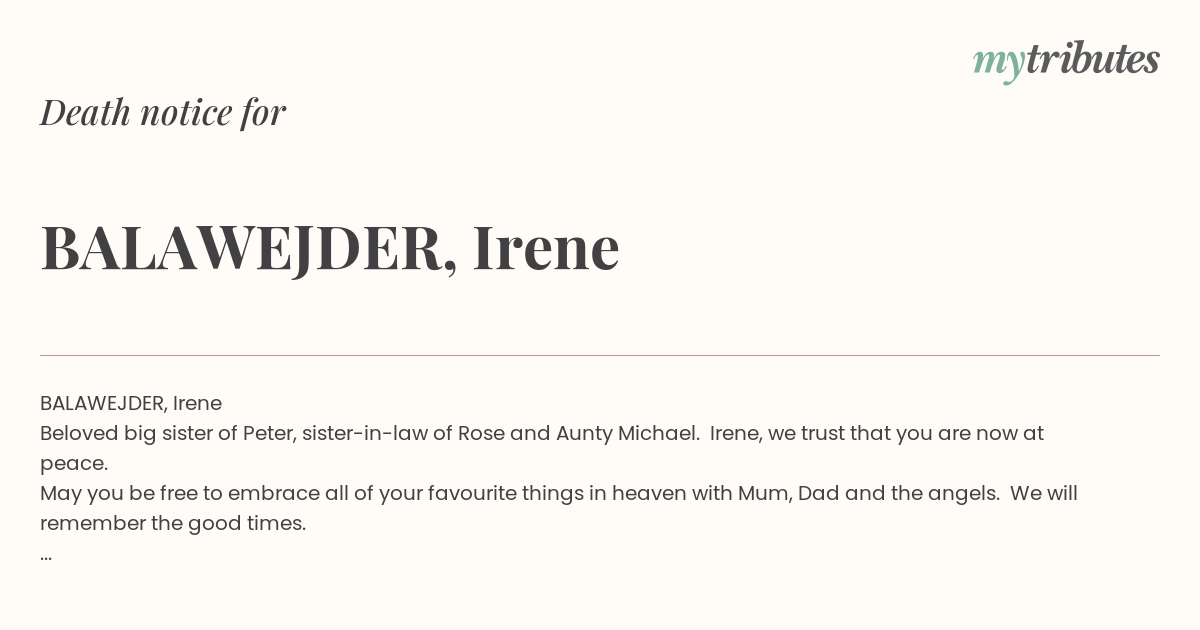Image resolution: width=1200 pixels, height=630 pixels.
Task: Click the horizontal divider line
Action: pos(600,355)
